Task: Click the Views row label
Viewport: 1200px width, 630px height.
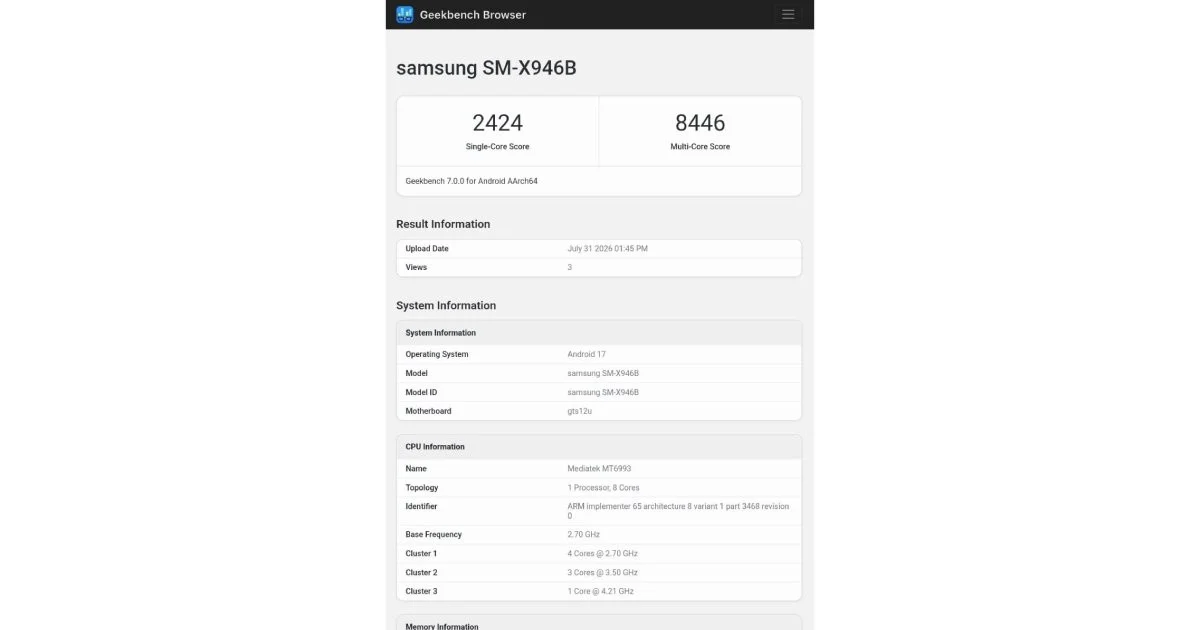Action: pos(416,267)
